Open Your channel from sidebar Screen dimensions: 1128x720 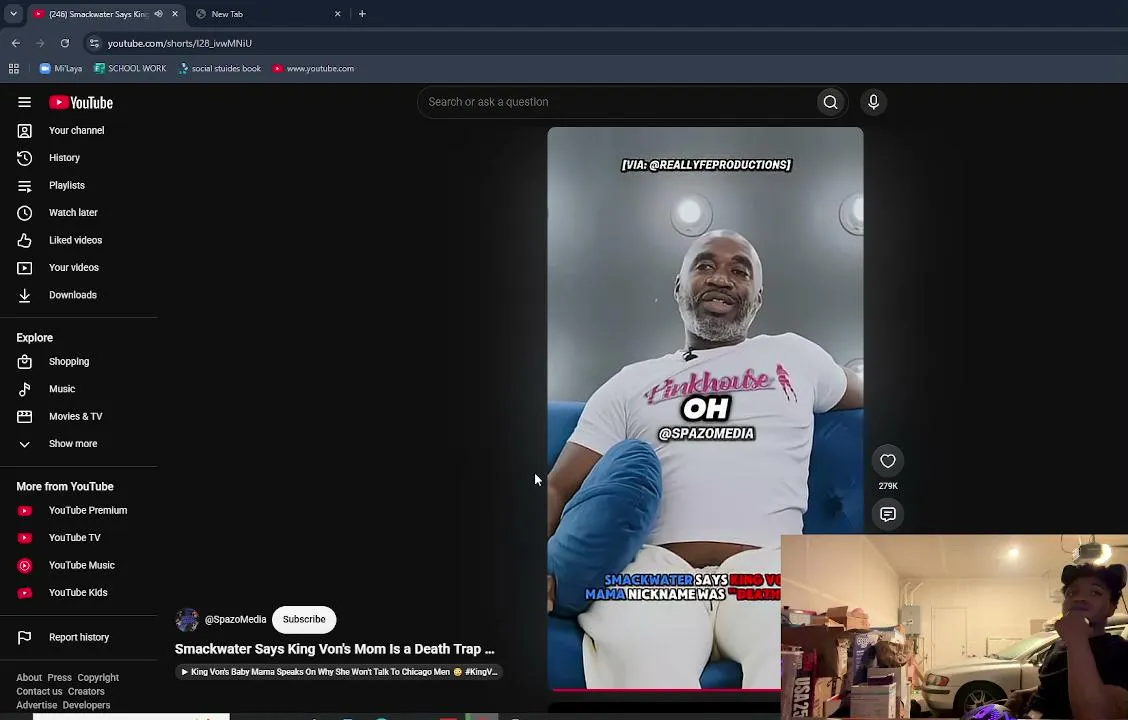(78, 130)
